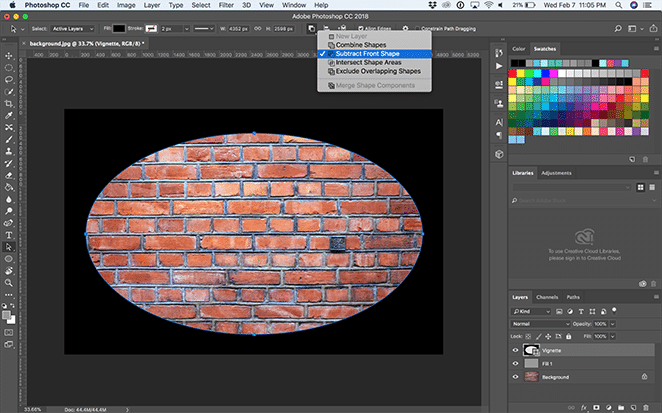Select the Eyedropper tool

coord(8,115)
